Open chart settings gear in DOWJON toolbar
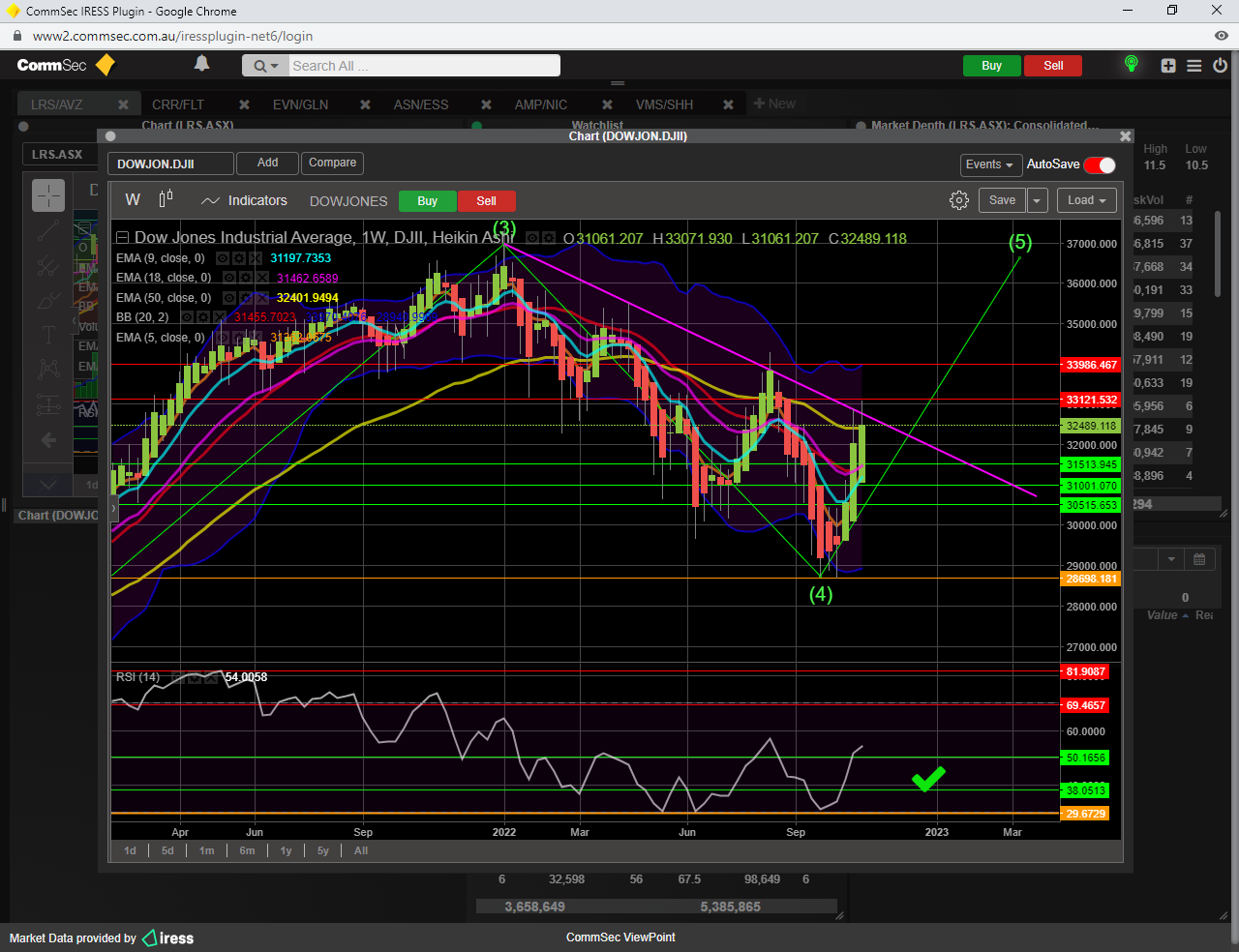Screen dimensions: 1239x952 [959, 200]
